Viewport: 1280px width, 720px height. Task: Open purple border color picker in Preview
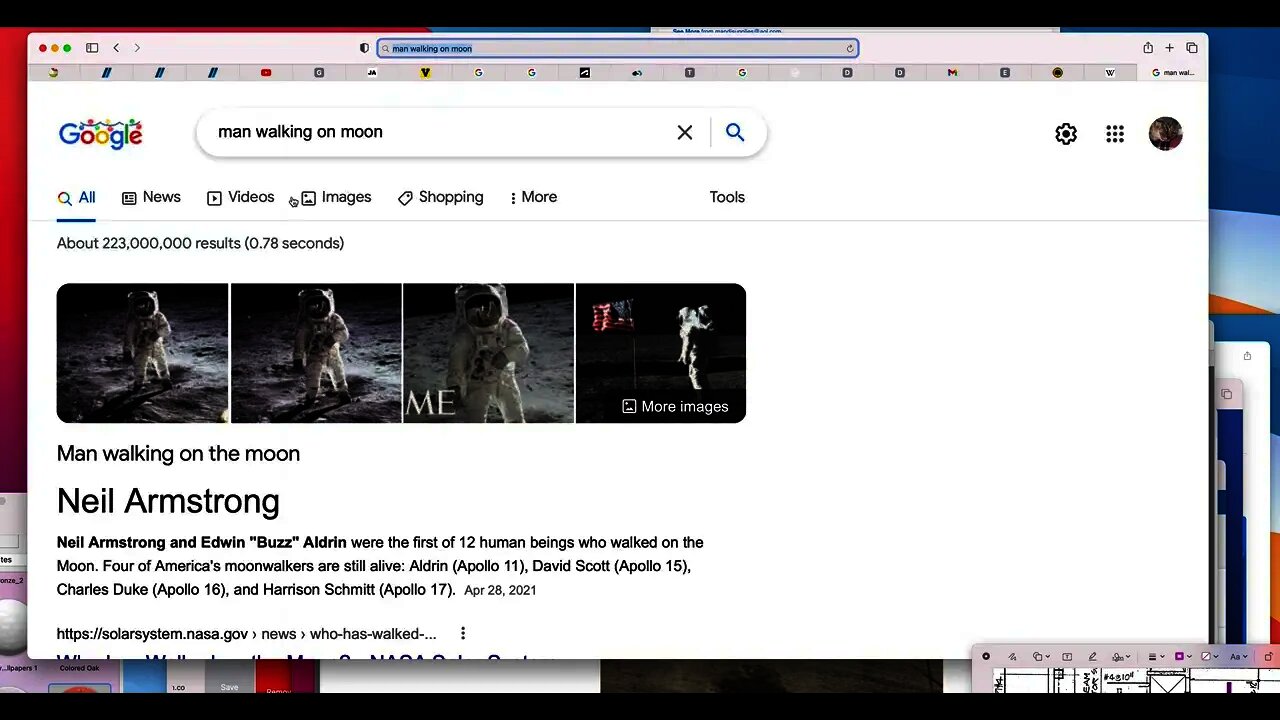click(1183, 657)
